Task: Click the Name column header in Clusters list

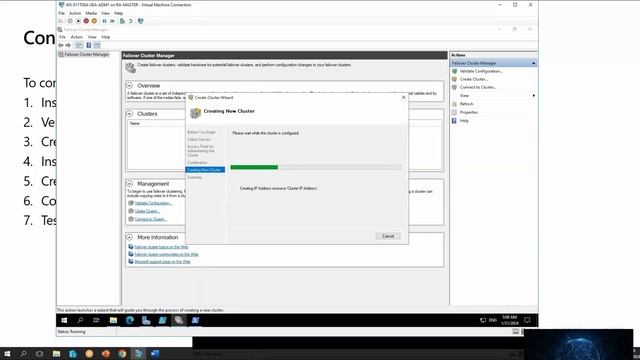Action: 135,123
